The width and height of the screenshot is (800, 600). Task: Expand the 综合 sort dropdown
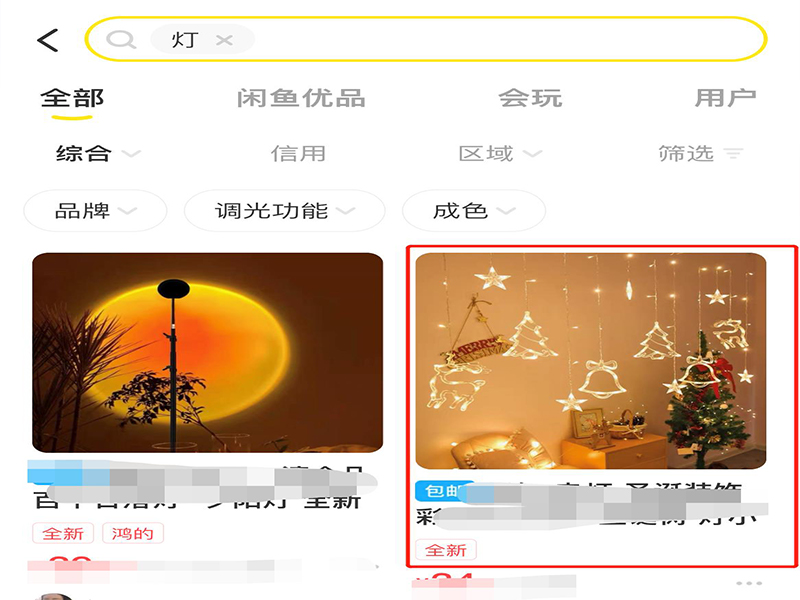click(97, 154)
